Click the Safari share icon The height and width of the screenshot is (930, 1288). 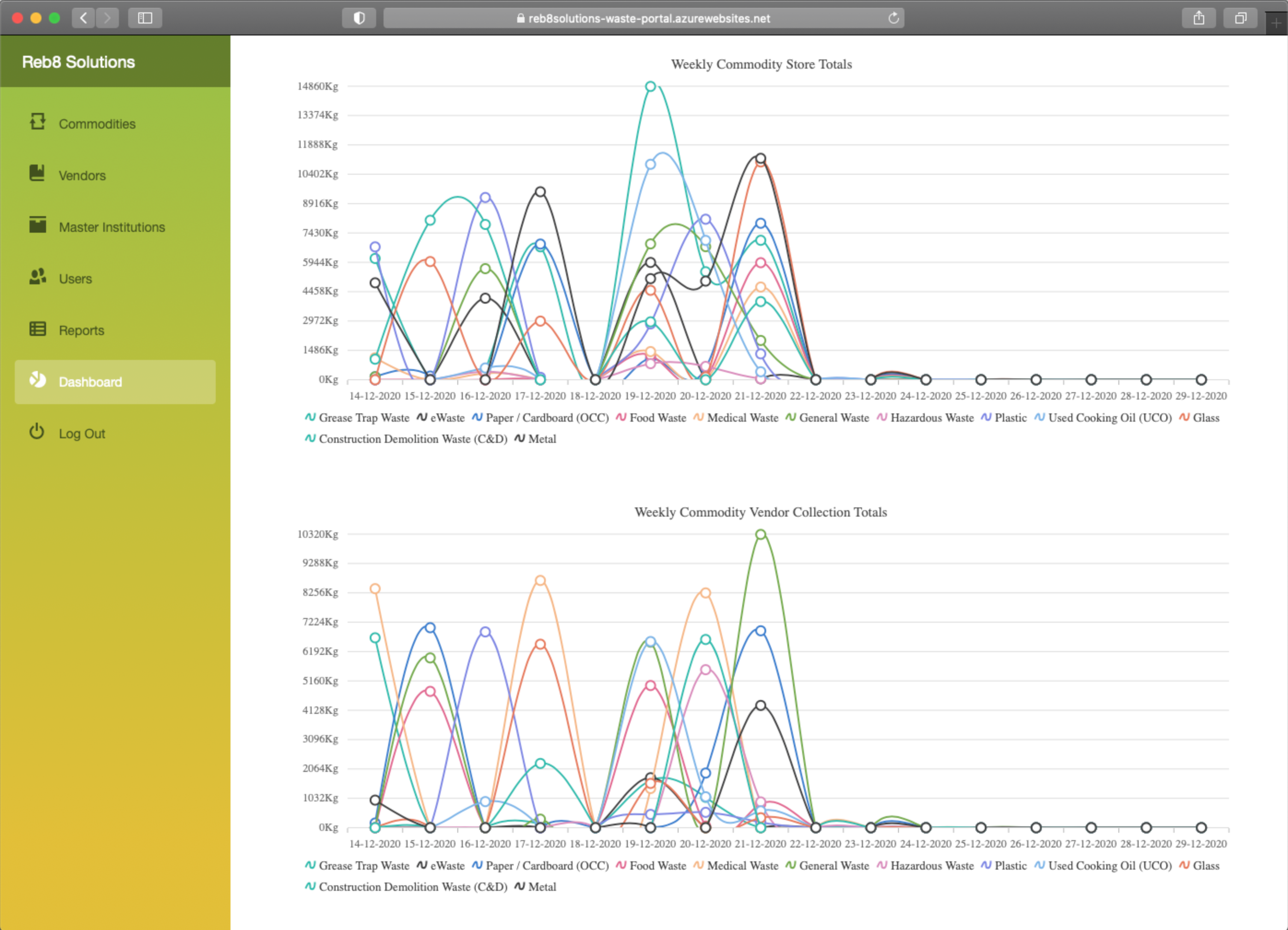(x=1198, y=18)
